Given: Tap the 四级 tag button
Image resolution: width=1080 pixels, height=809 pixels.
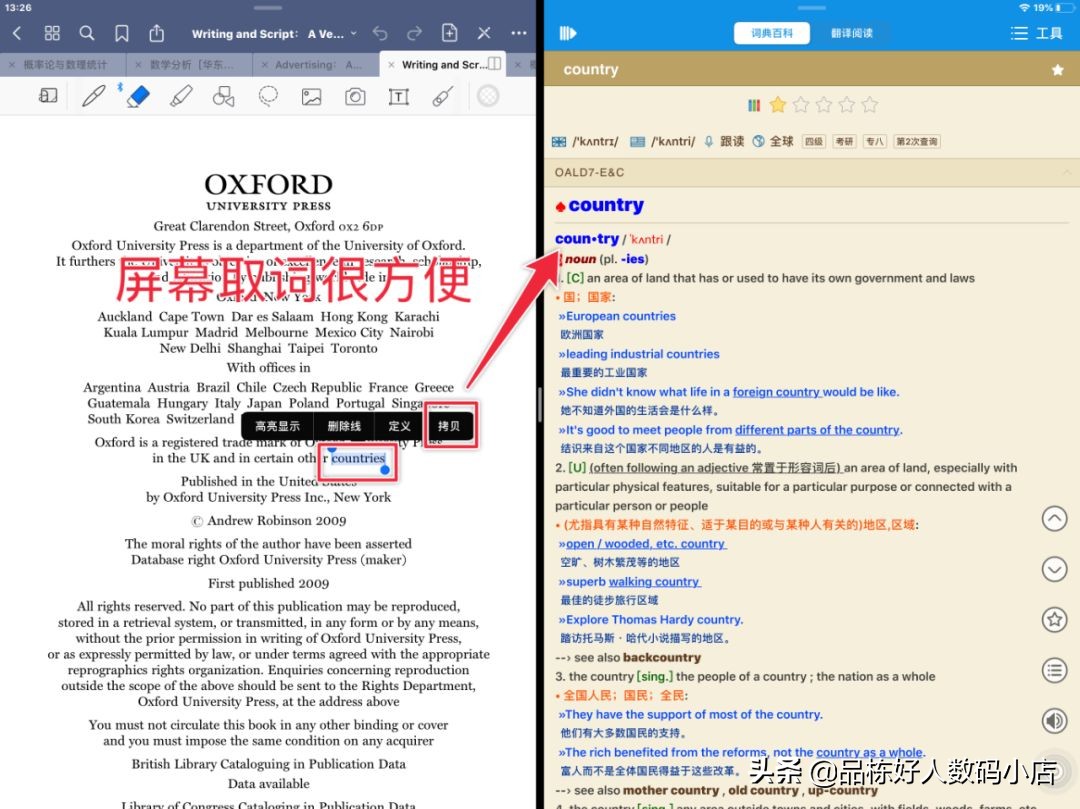Looking at the screenshot, I should 814,141.
